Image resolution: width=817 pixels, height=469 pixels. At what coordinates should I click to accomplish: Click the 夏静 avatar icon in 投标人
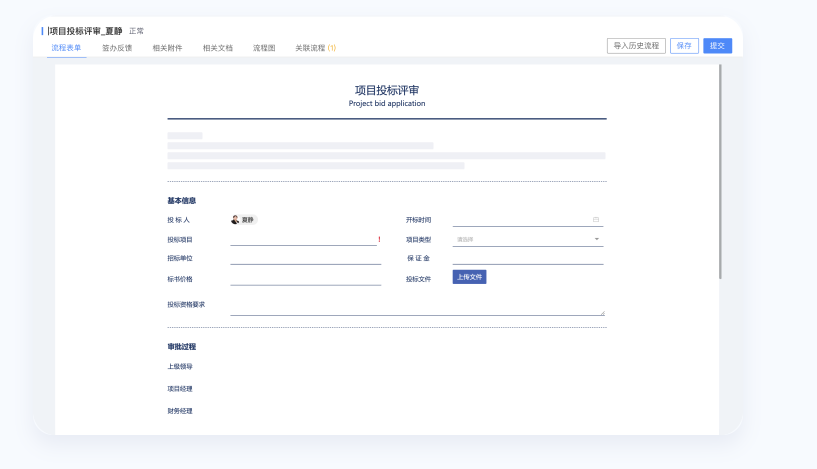(x=235, y=219)
